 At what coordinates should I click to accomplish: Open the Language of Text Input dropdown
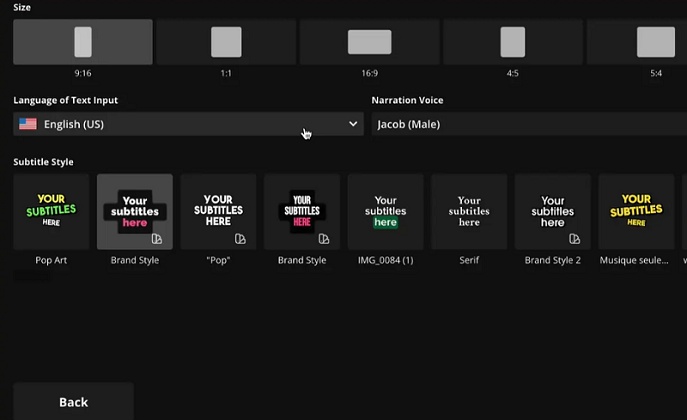[188, 124]
